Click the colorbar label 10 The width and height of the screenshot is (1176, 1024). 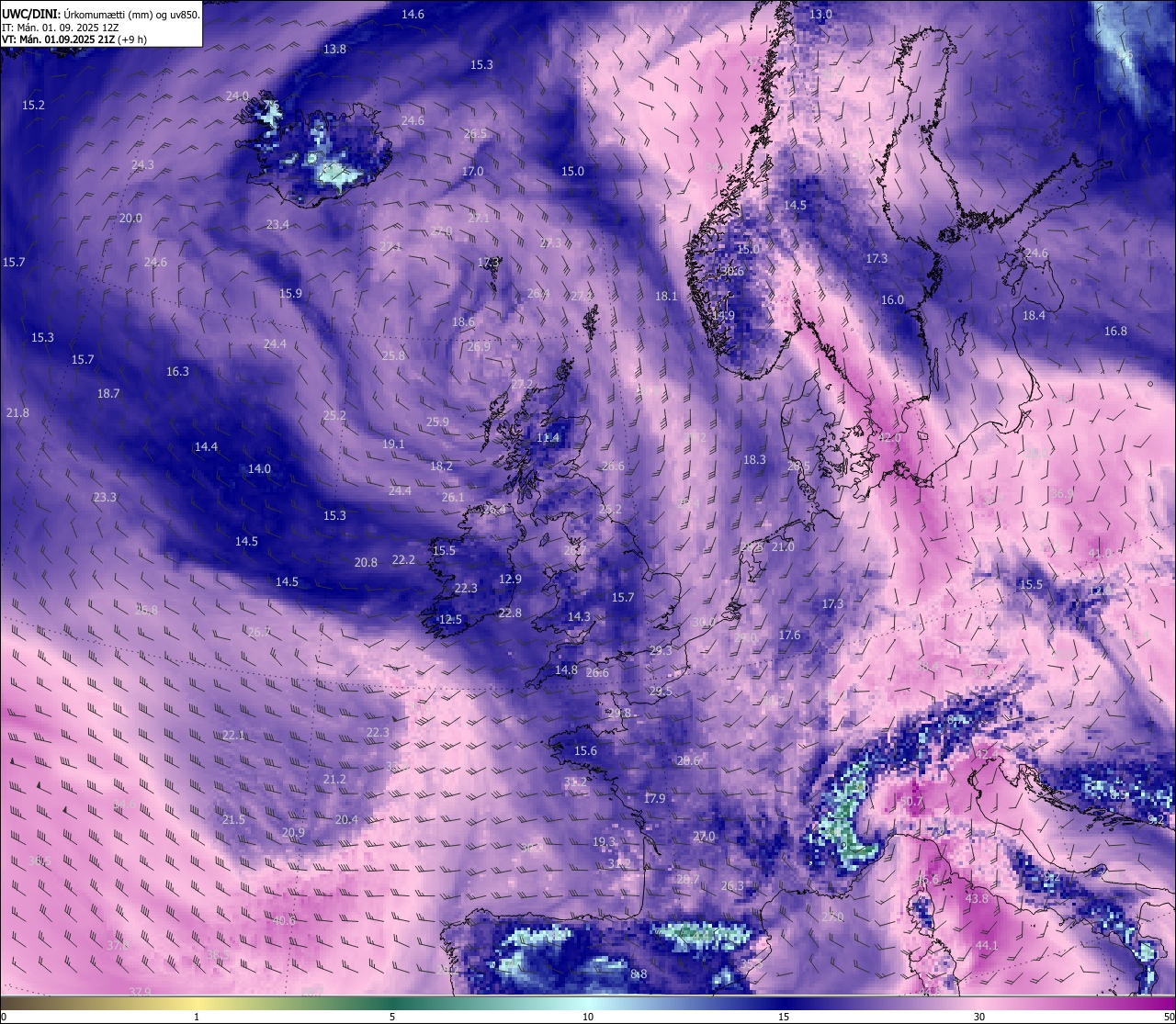(x=588, y=1017)
